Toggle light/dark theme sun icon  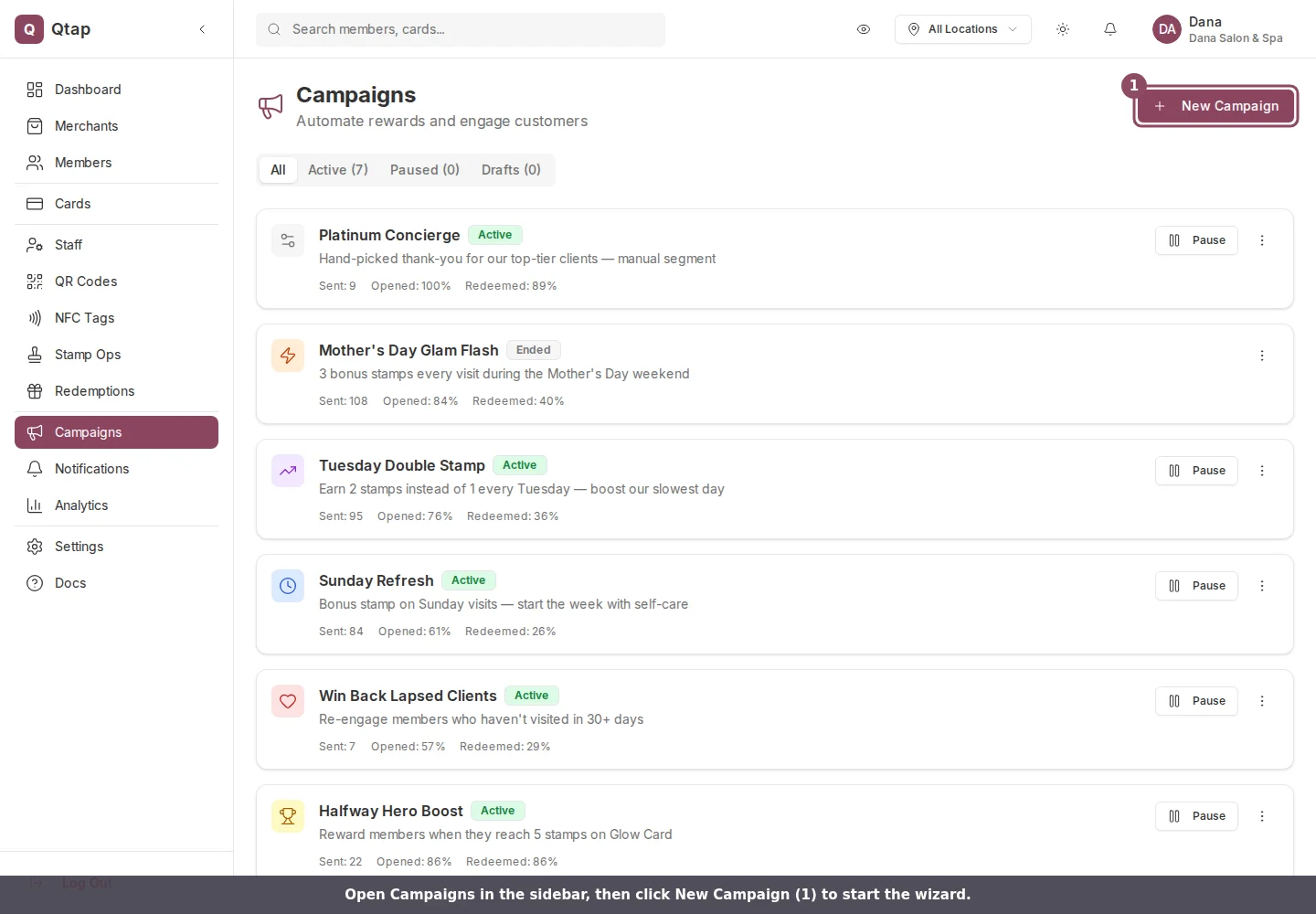[1063, 29]
